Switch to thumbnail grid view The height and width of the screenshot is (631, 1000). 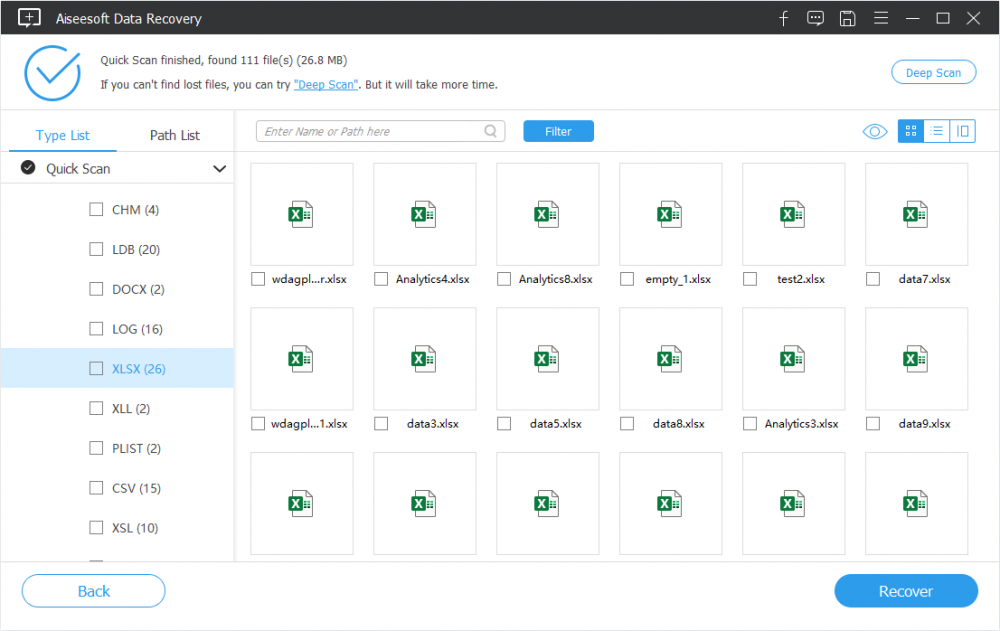911,131
